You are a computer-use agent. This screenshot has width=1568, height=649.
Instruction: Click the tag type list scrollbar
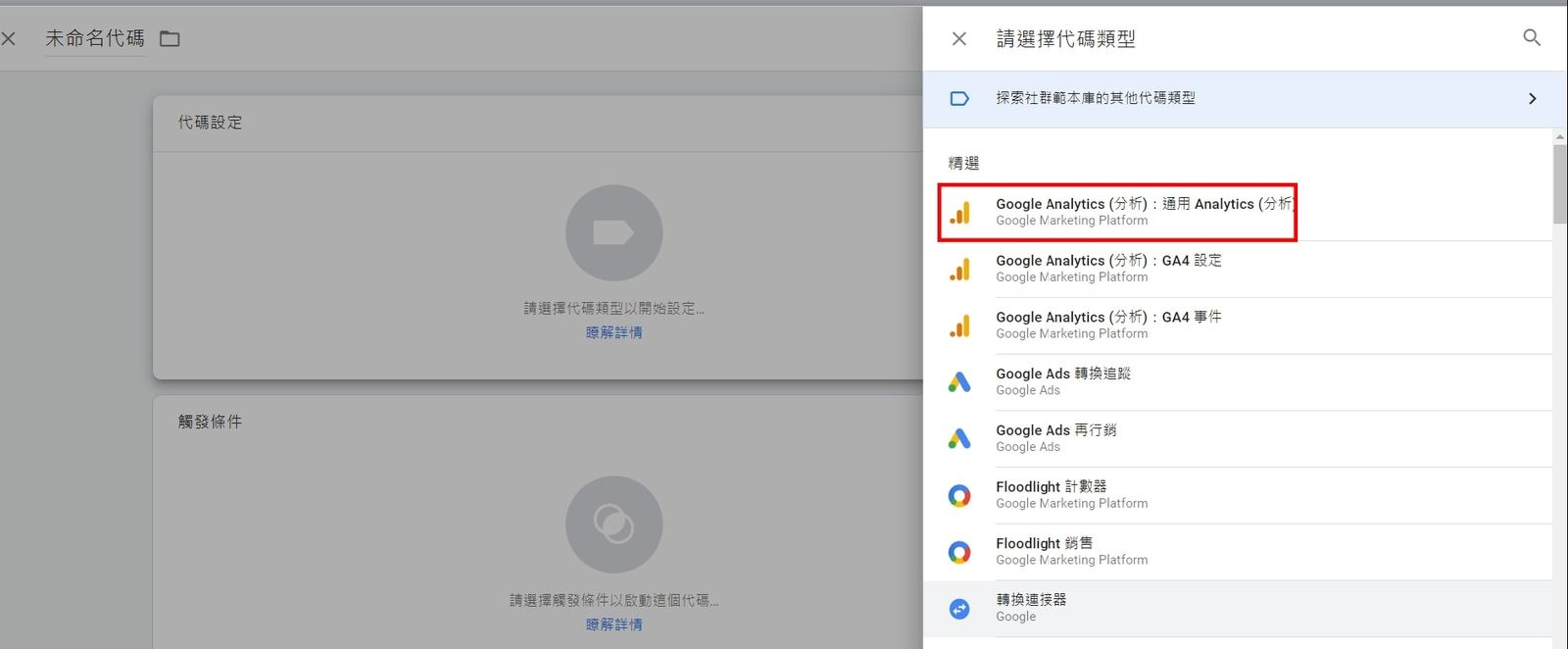coord(1560,184)
